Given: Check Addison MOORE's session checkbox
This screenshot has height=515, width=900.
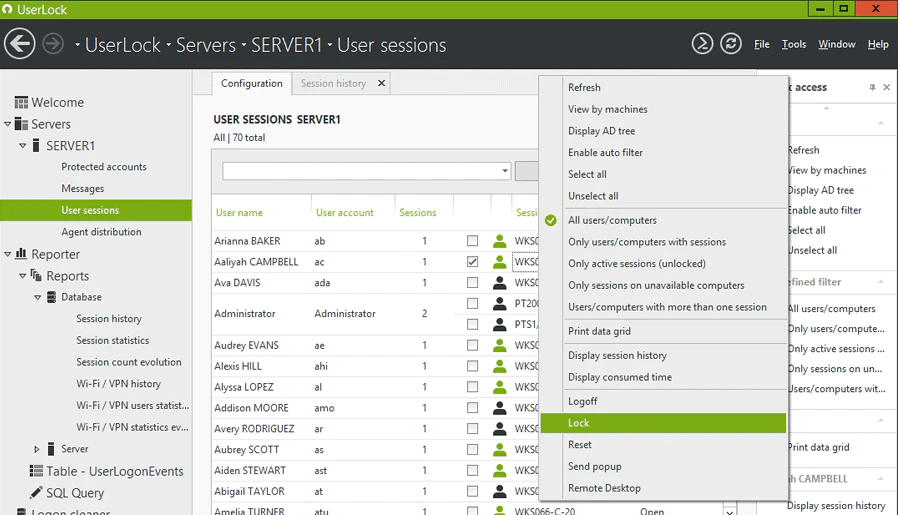Looking at the screenshot, I should click(472, 408).
